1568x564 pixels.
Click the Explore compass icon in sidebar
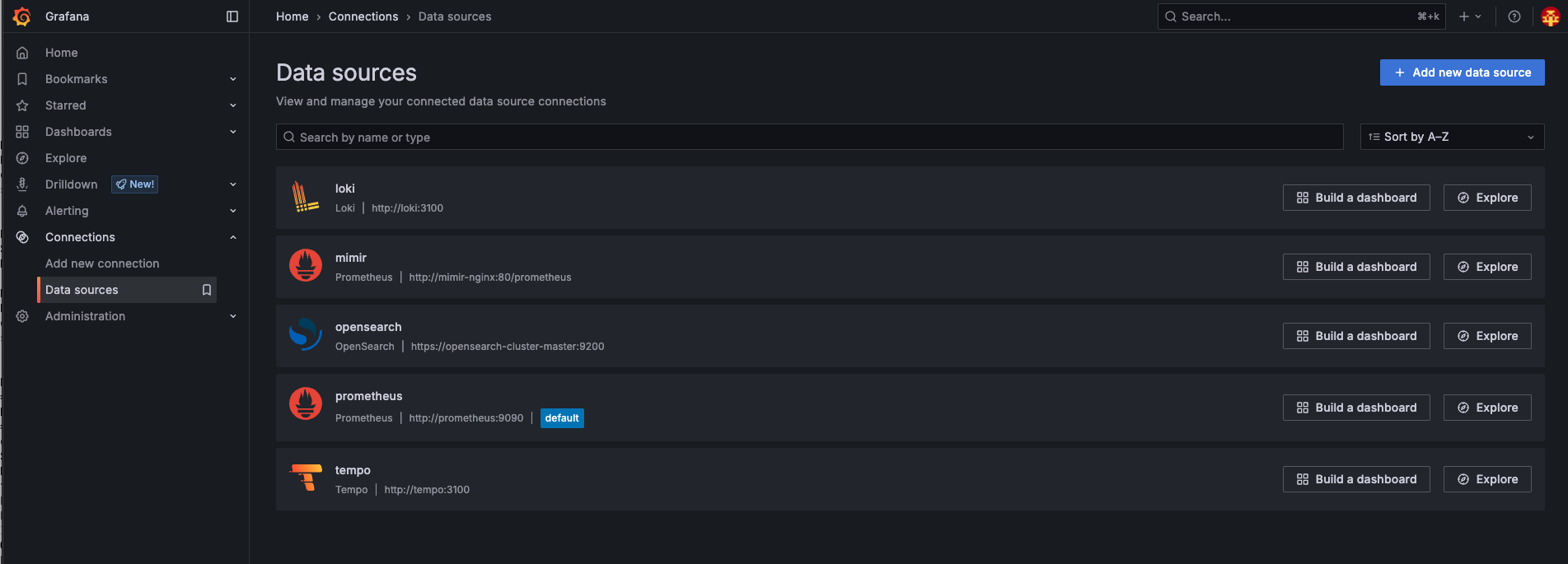[x=22, y=158]
